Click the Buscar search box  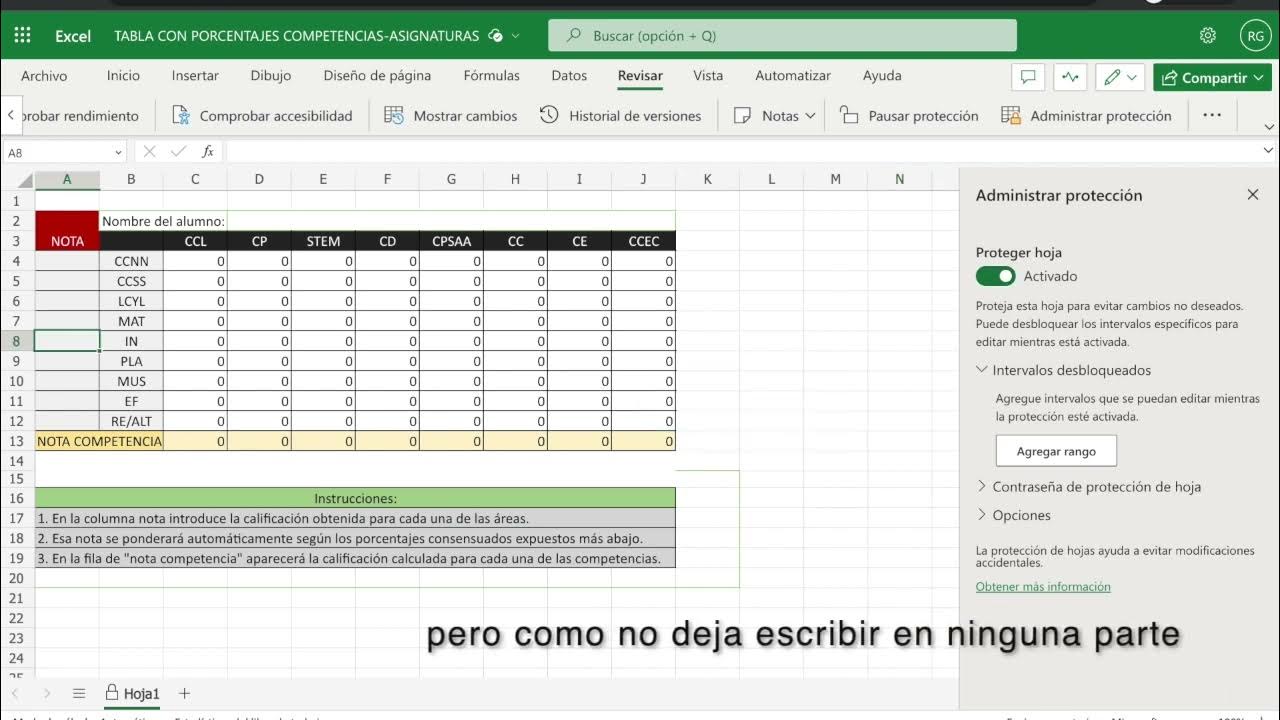click(x=782, y=36)
